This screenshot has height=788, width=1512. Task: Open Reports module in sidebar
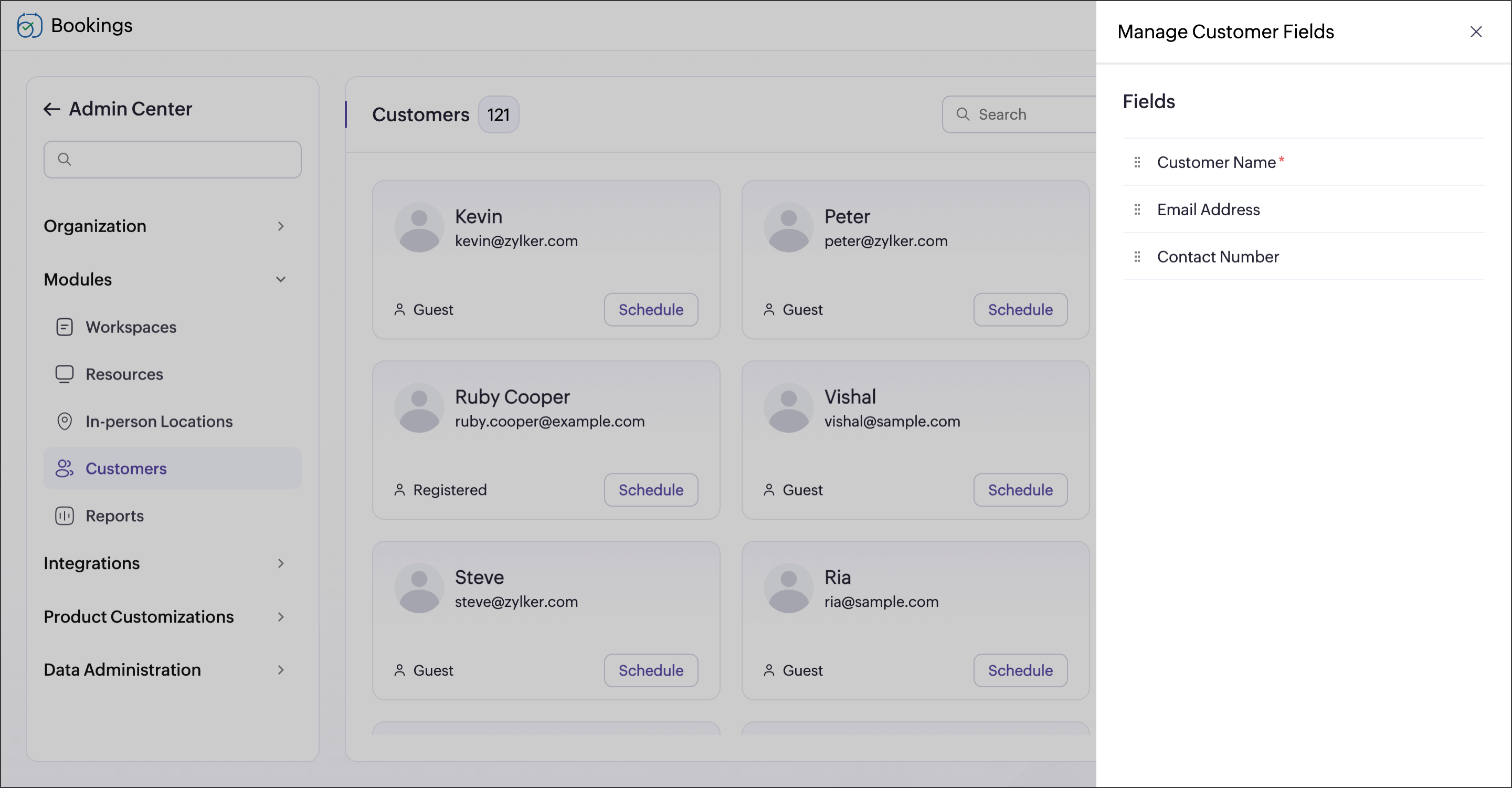[x=114, y=516]
